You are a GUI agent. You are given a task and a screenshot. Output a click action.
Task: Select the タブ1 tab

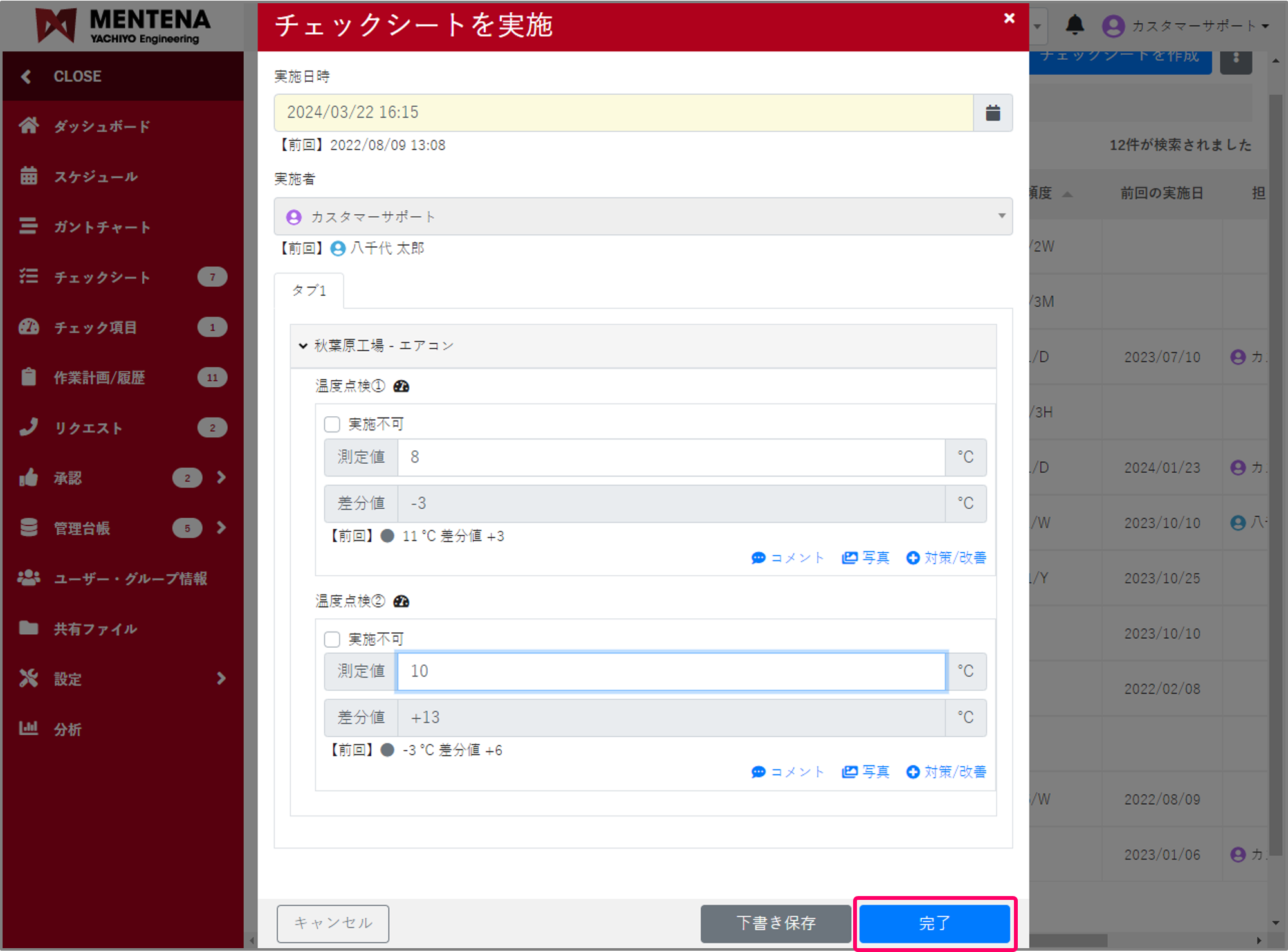coord(309,291)
